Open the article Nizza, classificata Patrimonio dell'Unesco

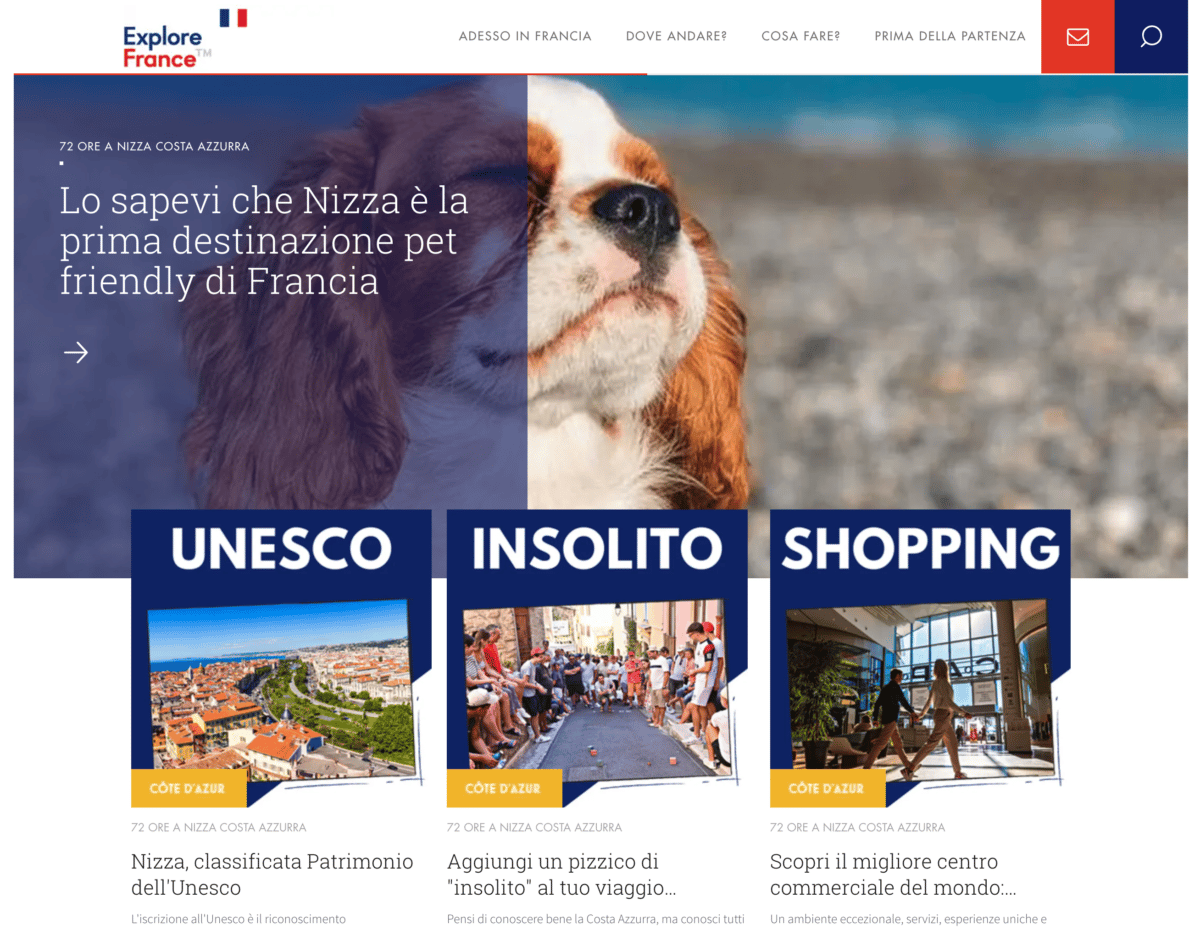272,874
